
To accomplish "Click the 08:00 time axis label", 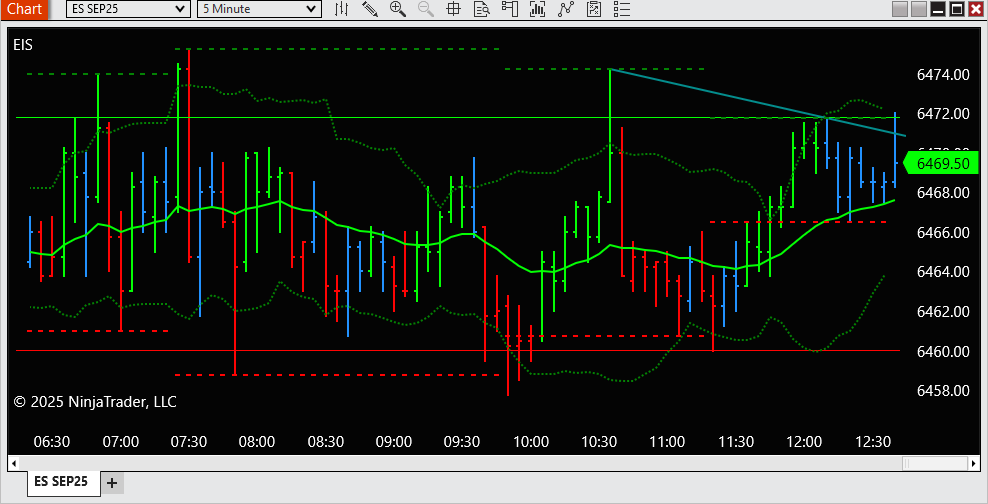I will point(257,442).
